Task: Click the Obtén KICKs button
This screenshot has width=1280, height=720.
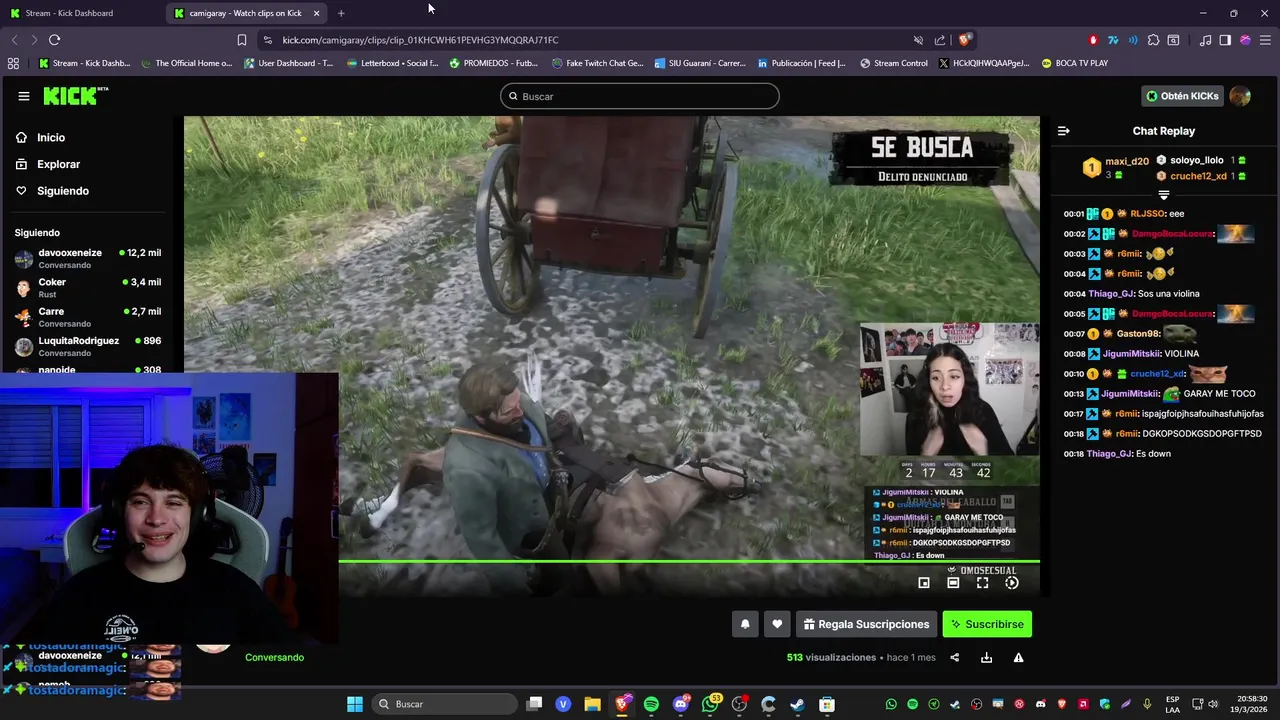Action: tap(1182, 96)
